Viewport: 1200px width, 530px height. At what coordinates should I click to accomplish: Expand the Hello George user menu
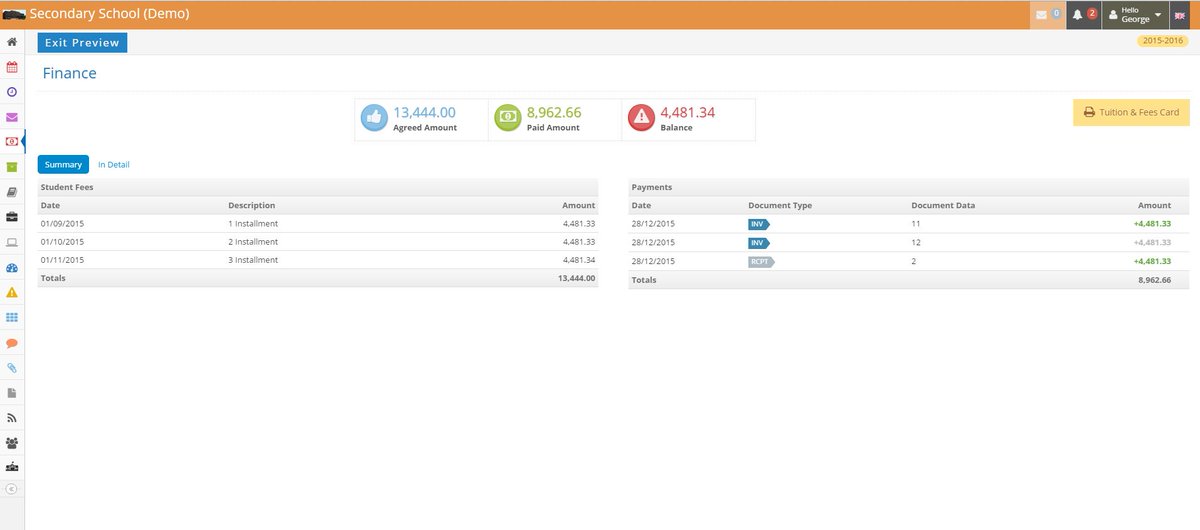point(1135,15)
